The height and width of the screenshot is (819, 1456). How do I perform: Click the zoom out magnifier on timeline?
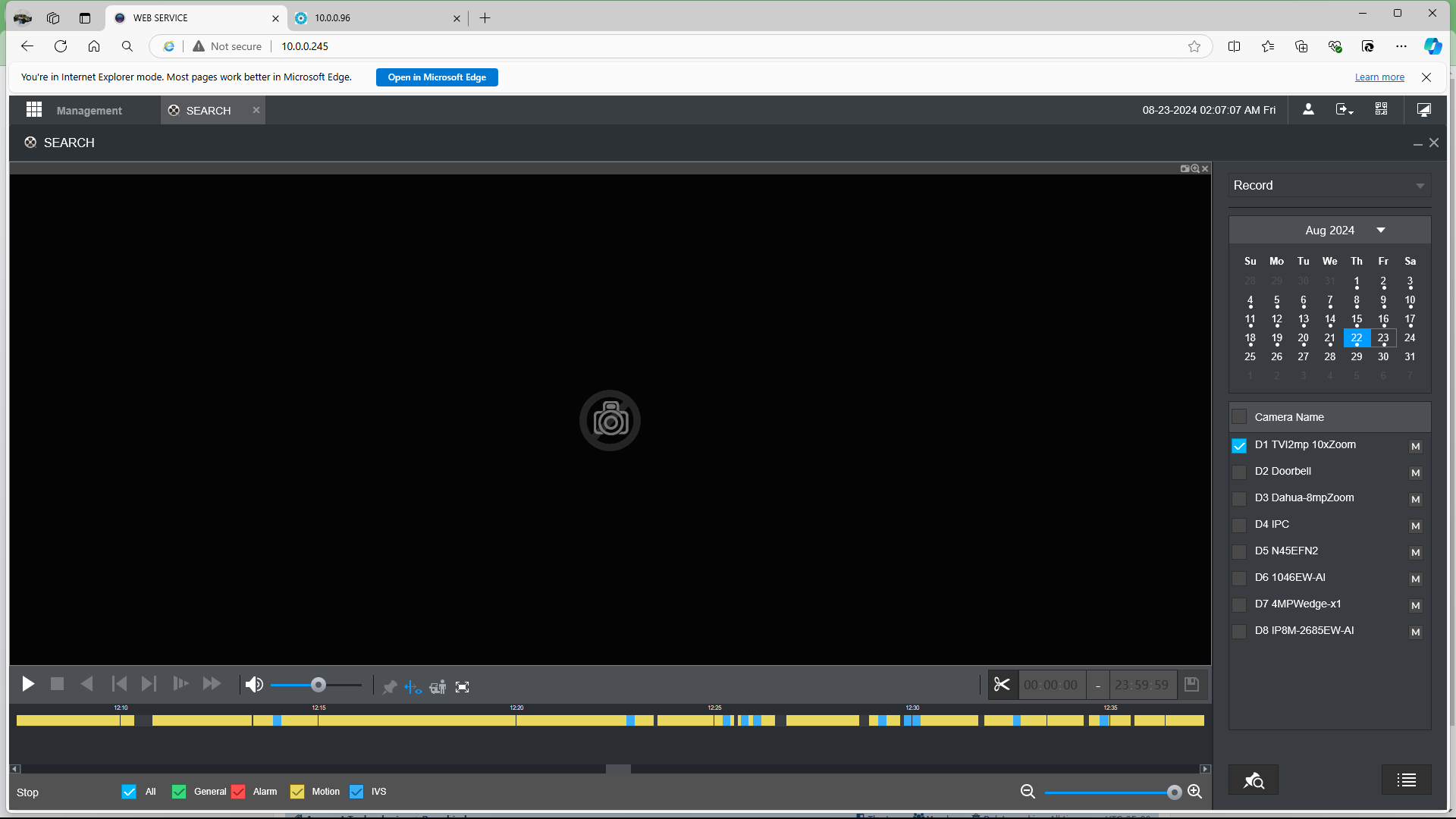[1028, 792]
